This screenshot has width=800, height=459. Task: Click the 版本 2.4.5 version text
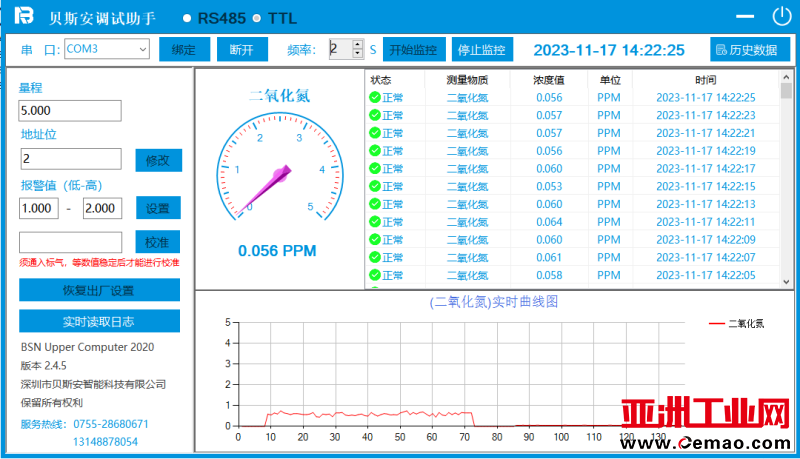pyautogui.click(x=43, y=366)
